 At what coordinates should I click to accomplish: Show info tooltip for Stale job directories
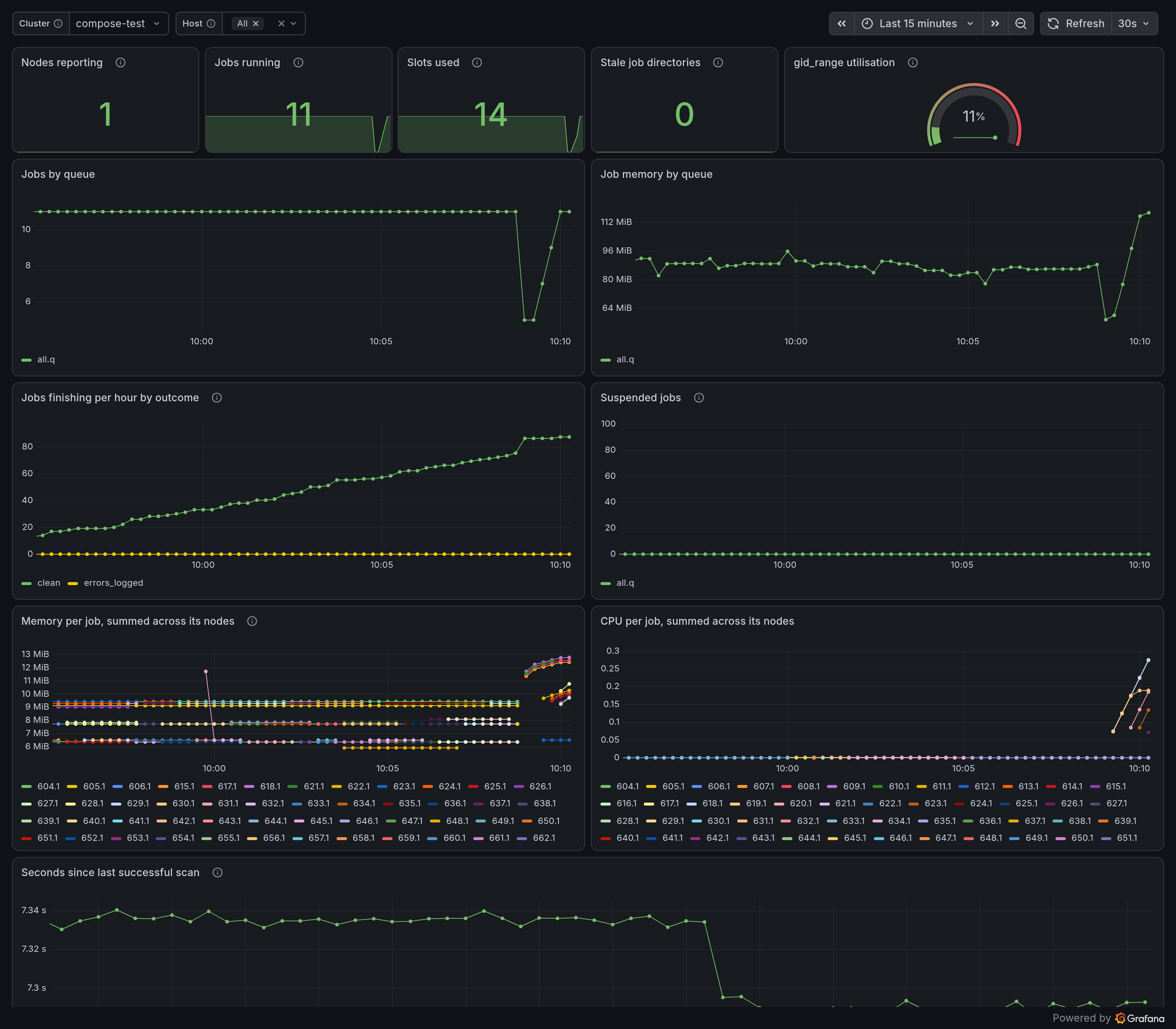pyautogui.click(x=718, y=62)
